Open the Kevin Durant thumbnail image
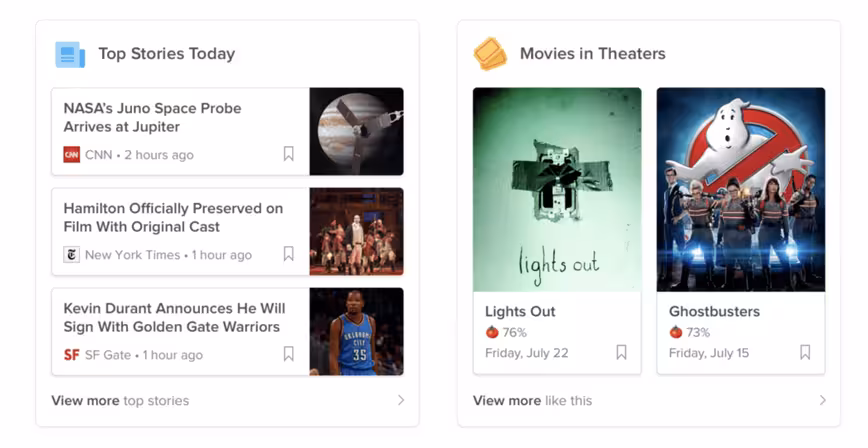The height and width of the screenshot is (448, 868). point(356,331)
